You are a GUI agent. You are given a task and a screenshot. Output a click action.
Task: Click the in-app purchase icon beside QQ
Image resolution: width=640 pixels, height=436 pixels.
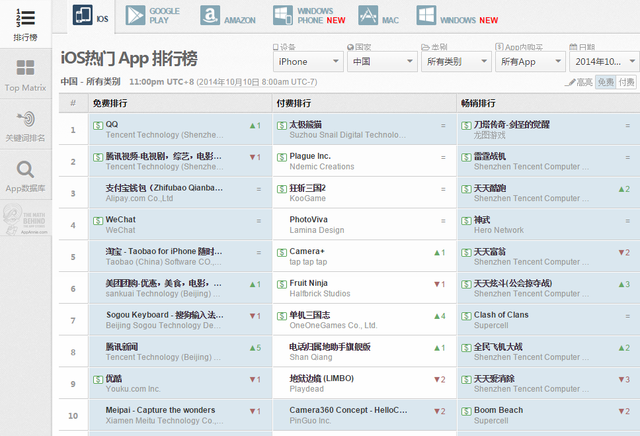98,125
